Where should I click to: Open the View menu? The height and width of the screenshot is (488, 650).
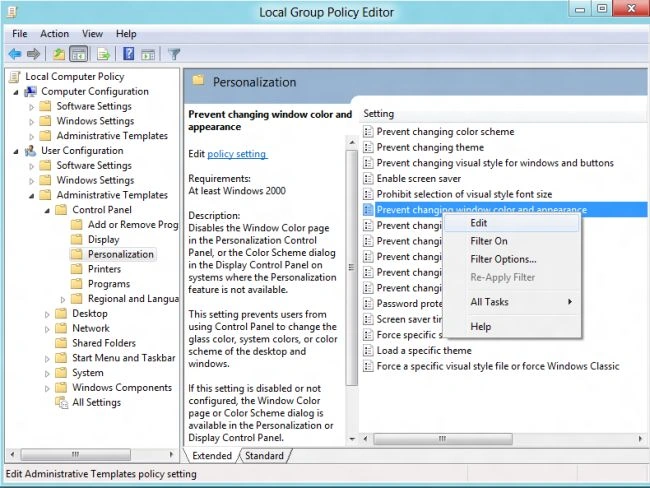[x=92, y=34]
